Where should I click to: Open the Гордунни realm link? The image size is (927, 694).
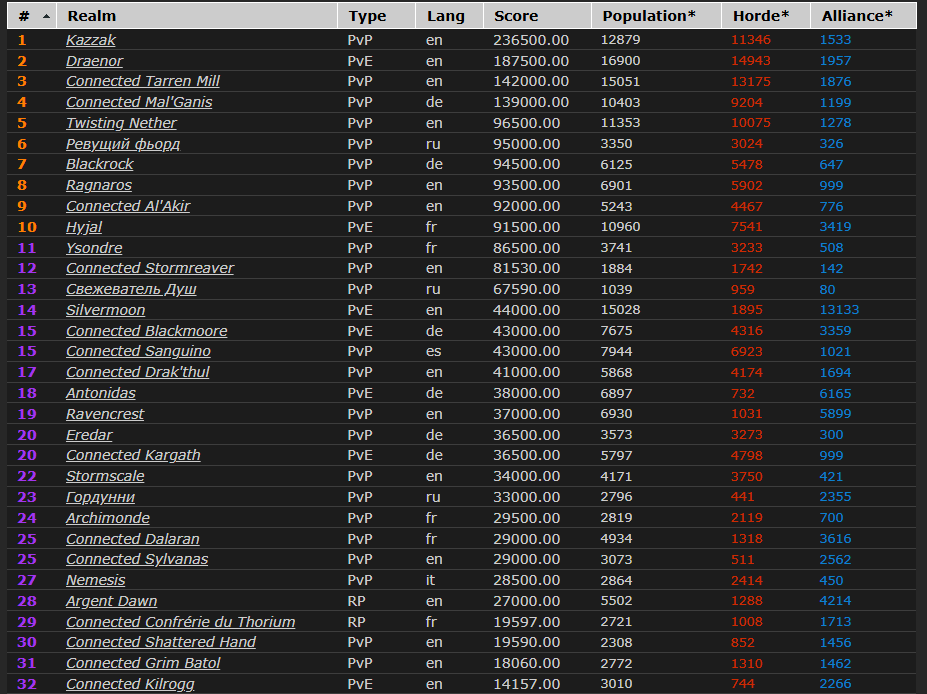click(x=100, y=497)
